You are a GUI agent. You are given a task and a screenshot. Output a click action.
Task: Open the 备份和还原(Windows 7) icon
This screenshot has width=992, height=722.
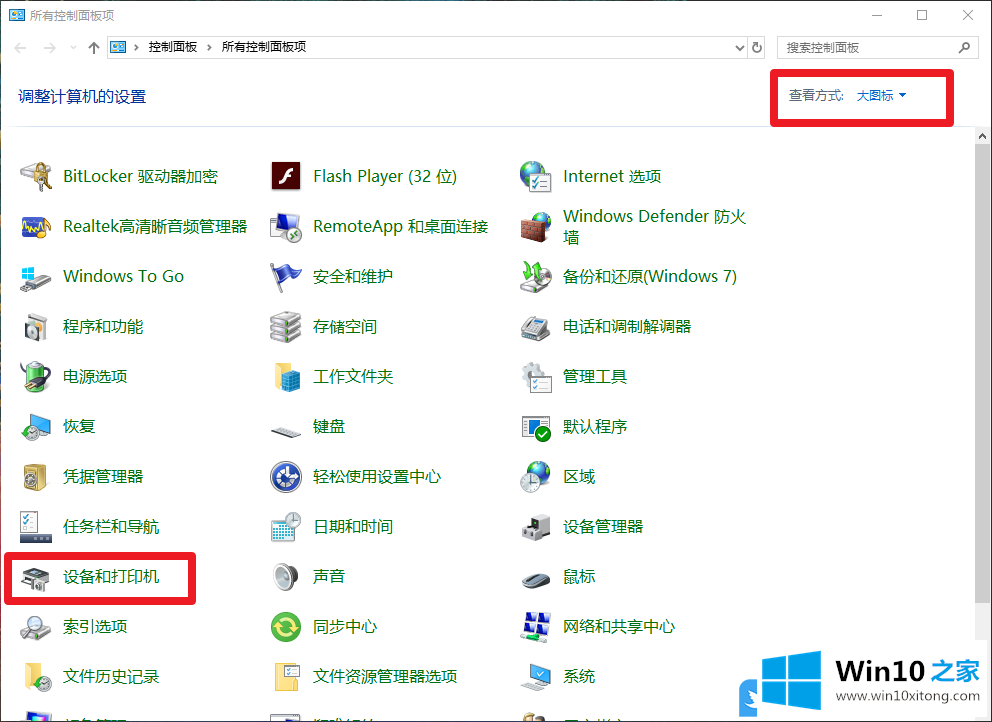pos(535,277)
